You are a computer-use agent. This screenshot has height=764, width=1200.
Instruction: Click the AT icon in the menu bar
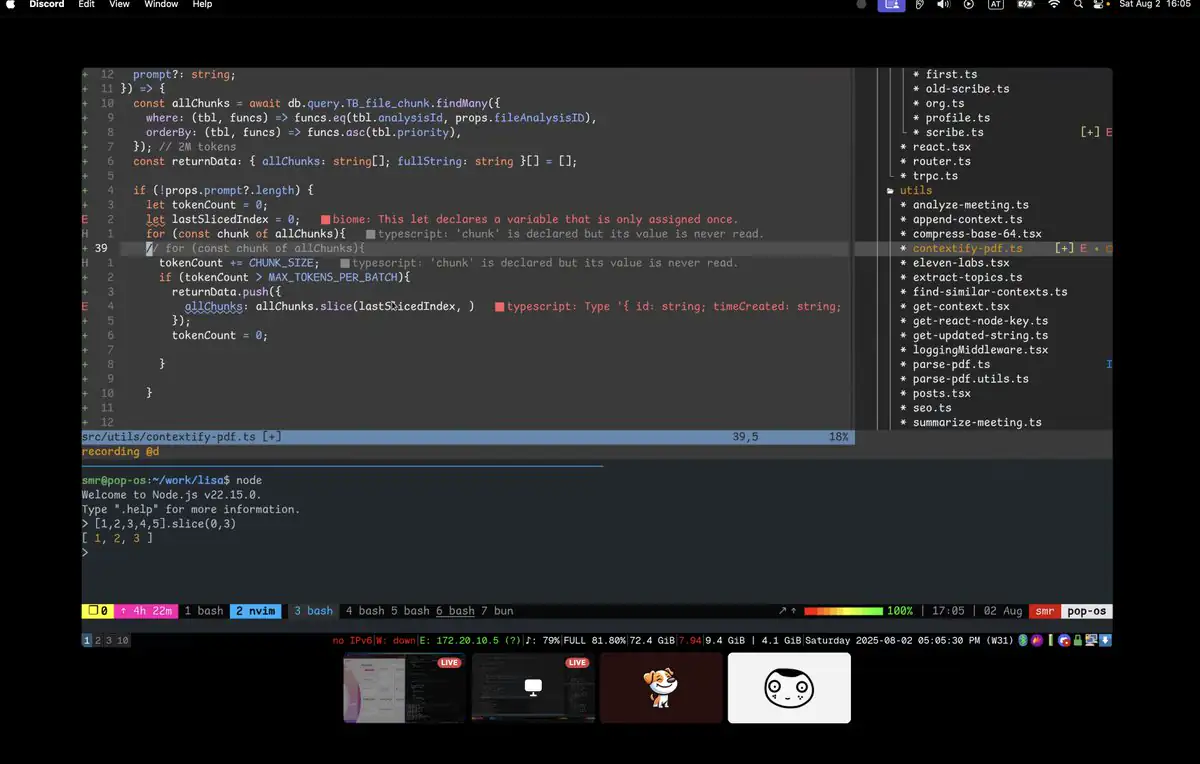(996, 5)
